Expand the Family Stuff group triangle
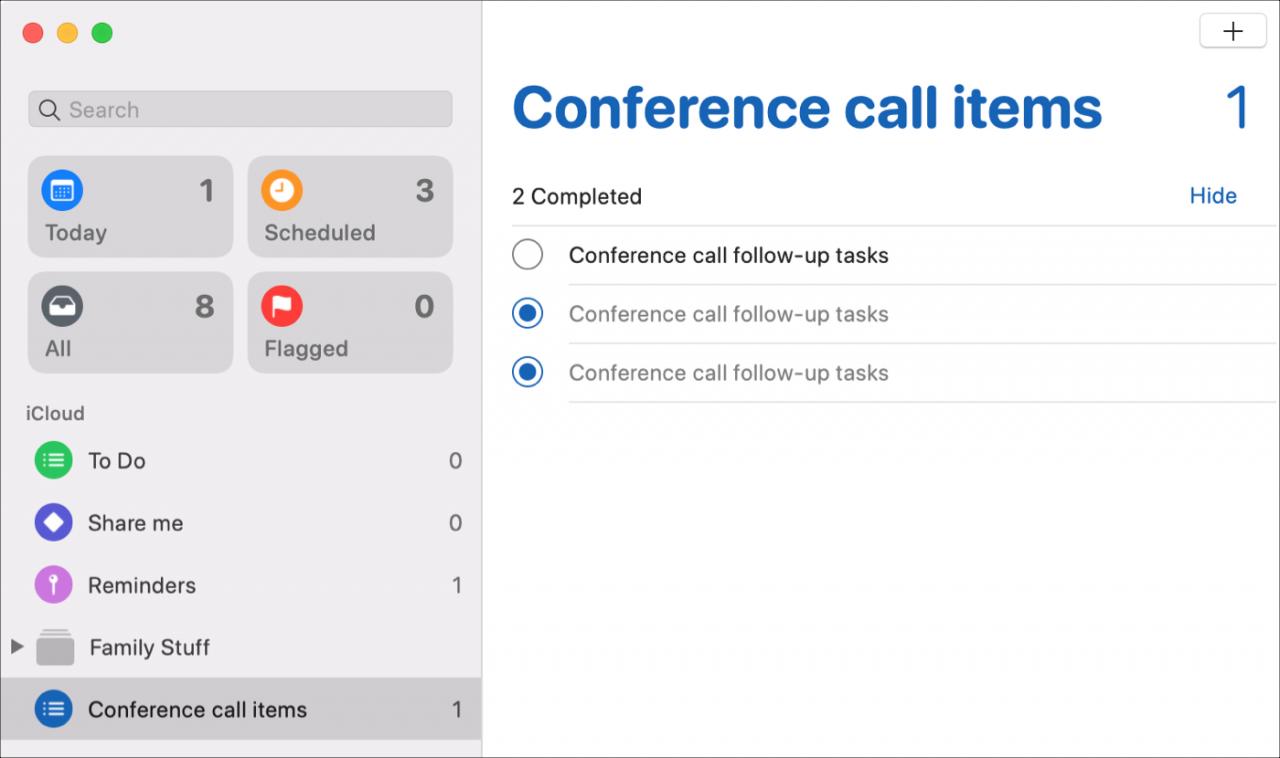 point(16,647)
